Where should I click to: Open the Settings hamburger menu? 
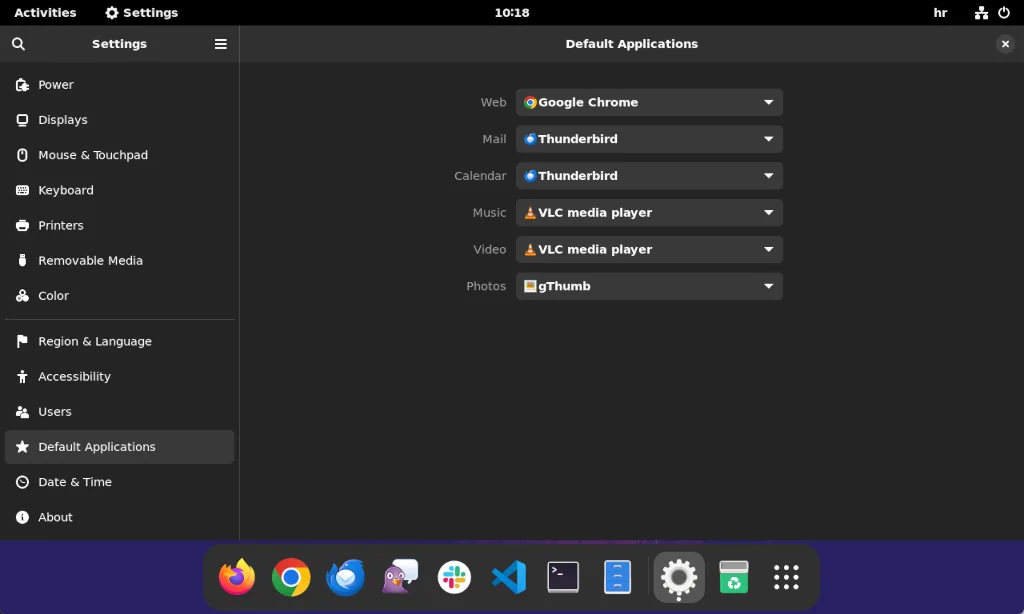tap(220, 44)
